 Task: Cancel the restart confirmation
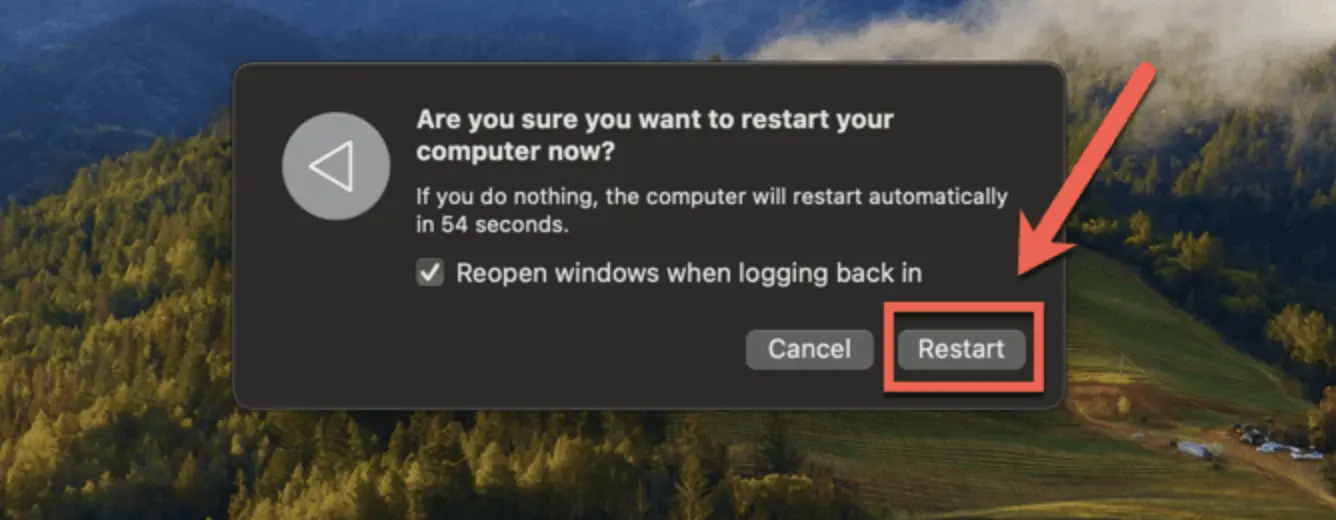pos(809,349)
